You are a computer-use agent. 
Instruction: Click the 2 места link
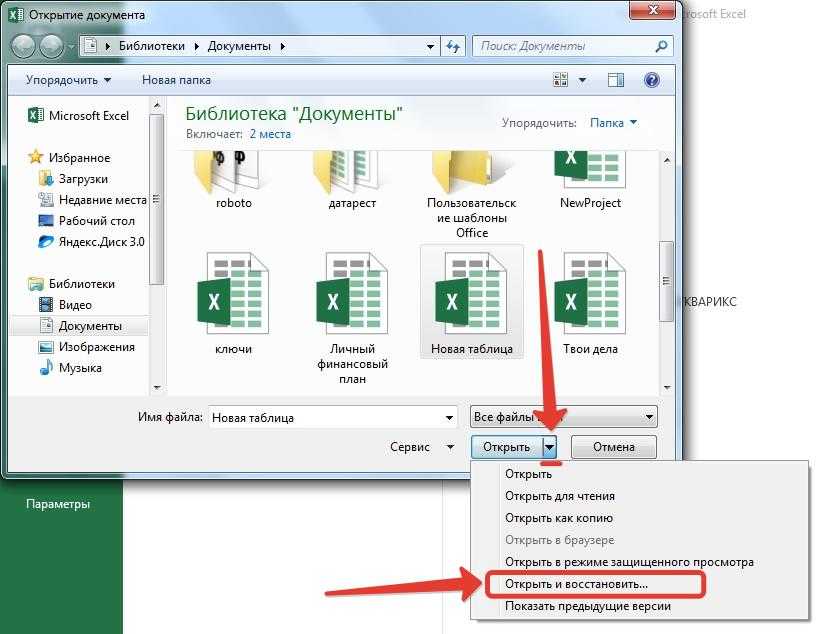click(x=270, y=134)
